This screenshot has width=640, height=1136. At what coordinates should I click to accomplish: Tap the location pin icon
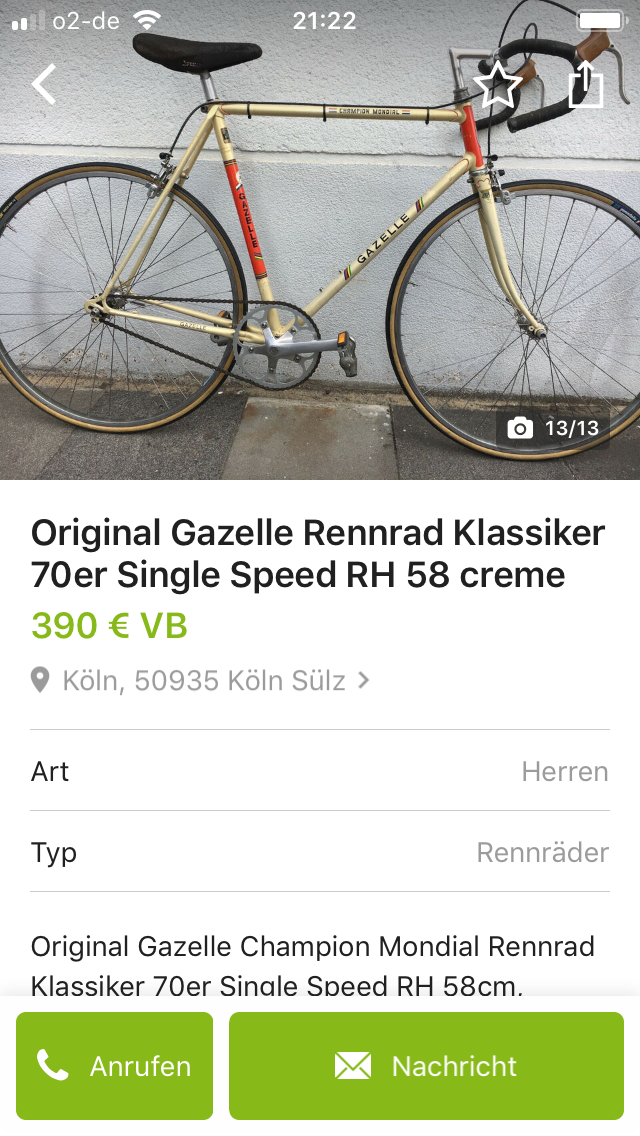(x=40, y=680)
